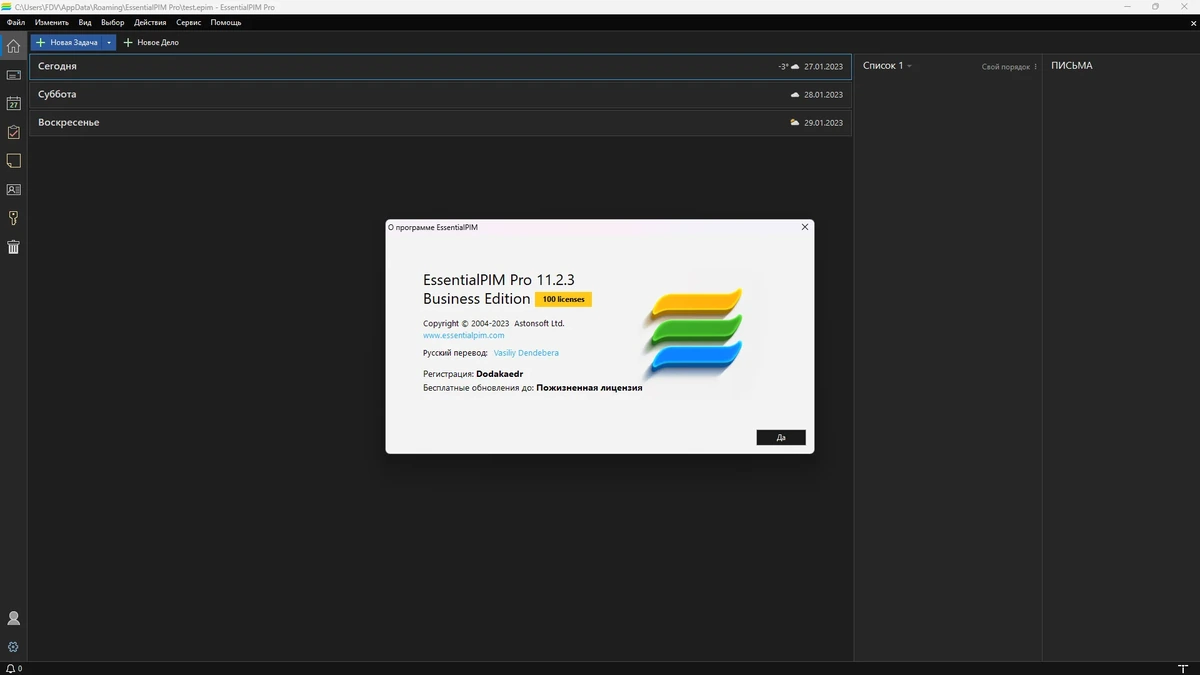This screenshot has height=675, width=1200.
Task: Select the Воскресенье day row
Action: tap(440, 122)
